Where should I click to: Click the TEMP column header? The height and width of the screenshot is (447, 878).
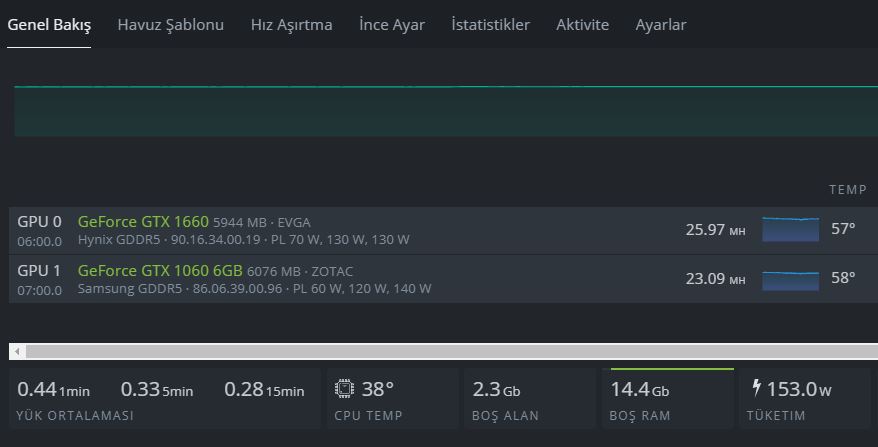tap(848, 190)
